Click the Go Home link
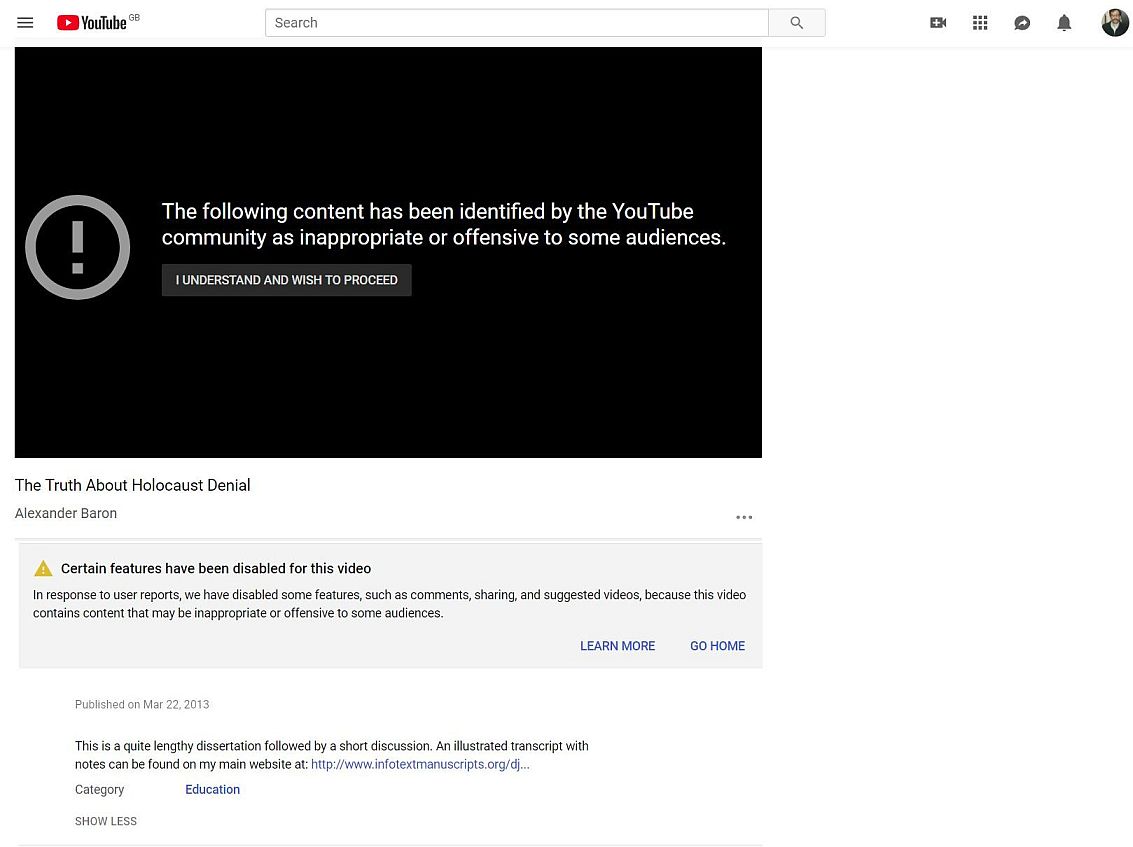The height and width of the screenshot is (847, 1133). (x=717, y=646)
